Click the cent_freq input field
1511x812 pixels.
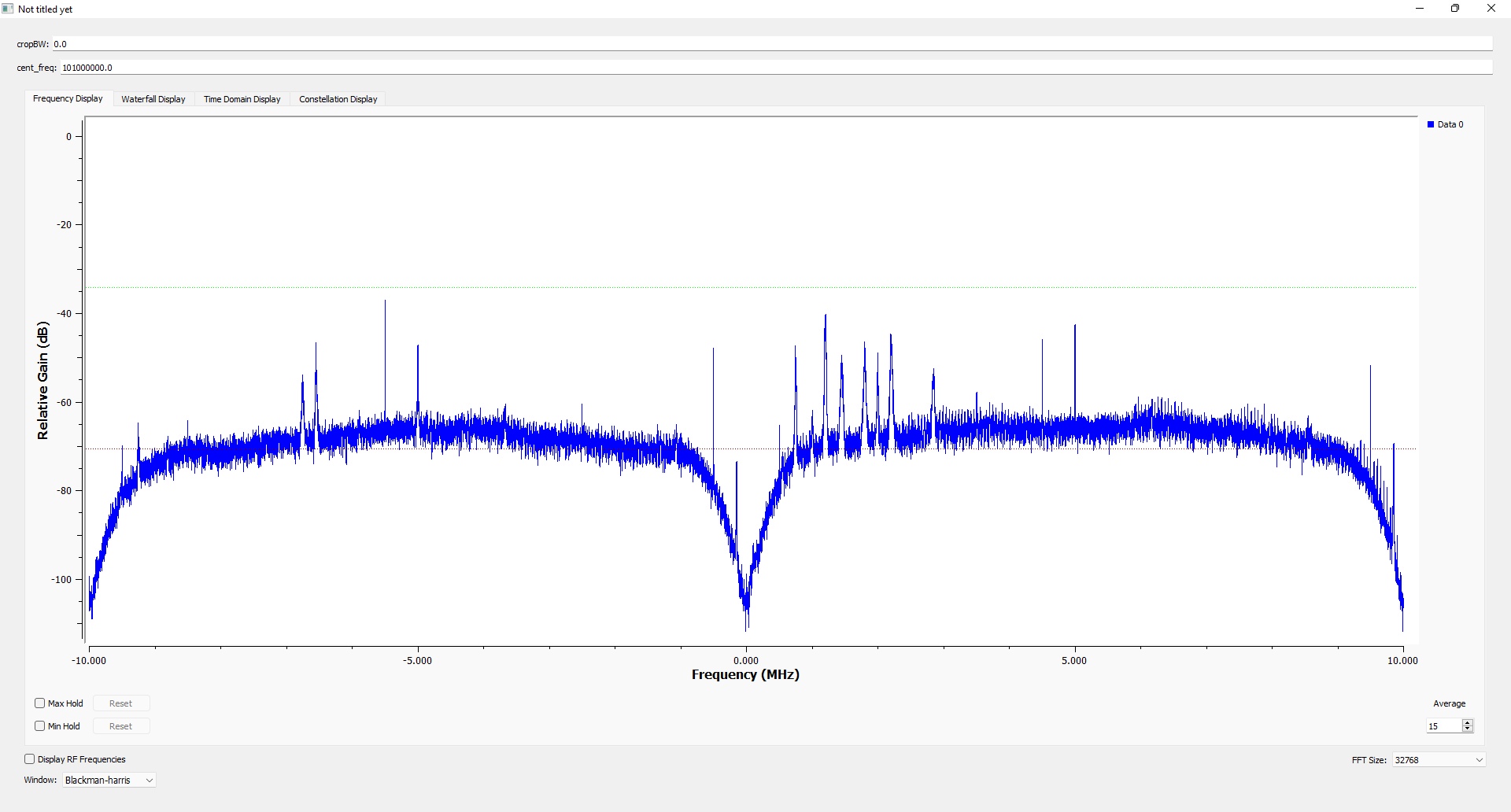tap(776, 68)
